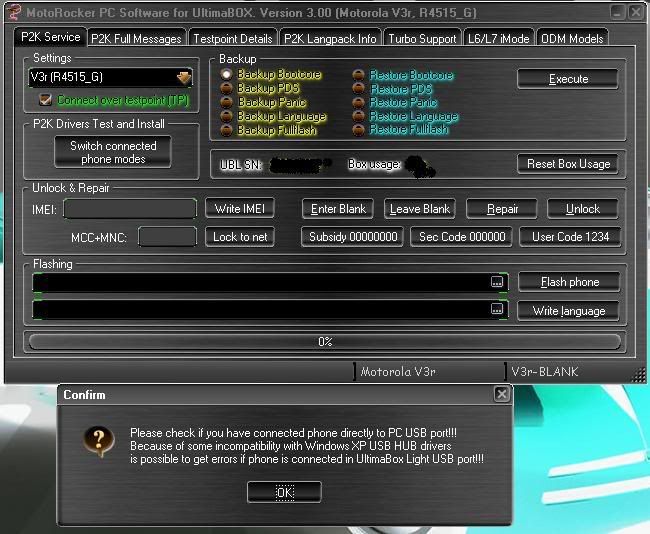Image resolution: width=650 pixels, height=534 pixels.
Task: Click the Lock to net button
Action: [240, 237]
